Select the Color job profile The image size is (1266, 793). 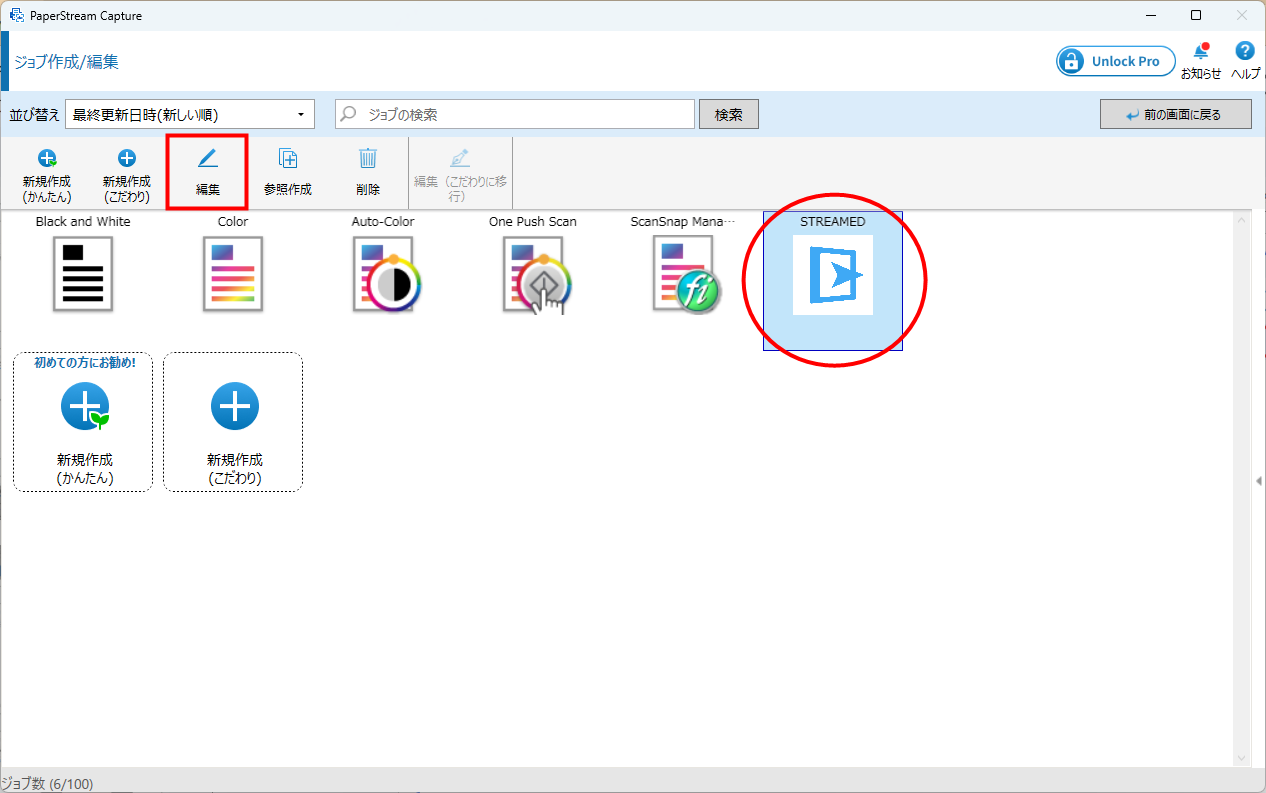233,273
